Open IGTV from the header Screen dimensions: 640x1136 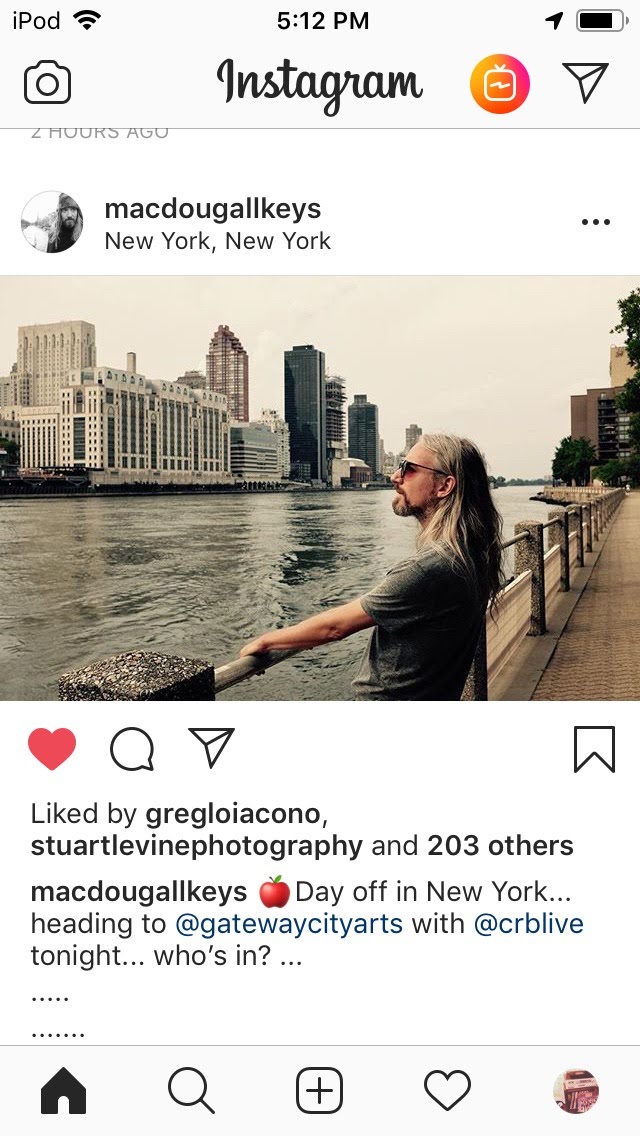point(499,84)
